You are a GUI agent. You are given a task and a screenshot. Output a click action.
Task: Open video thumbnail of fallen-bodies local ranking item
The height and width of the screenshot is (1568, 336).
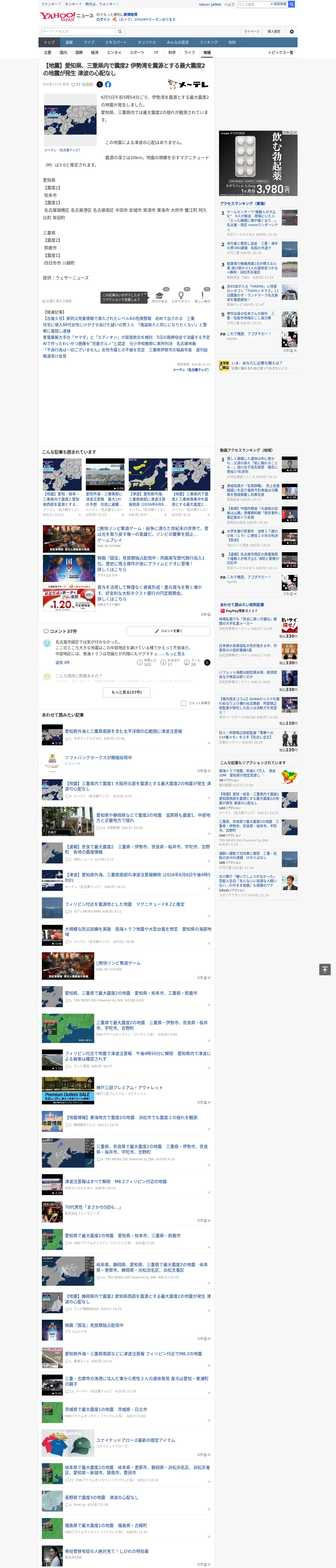[x=290, y=464]
